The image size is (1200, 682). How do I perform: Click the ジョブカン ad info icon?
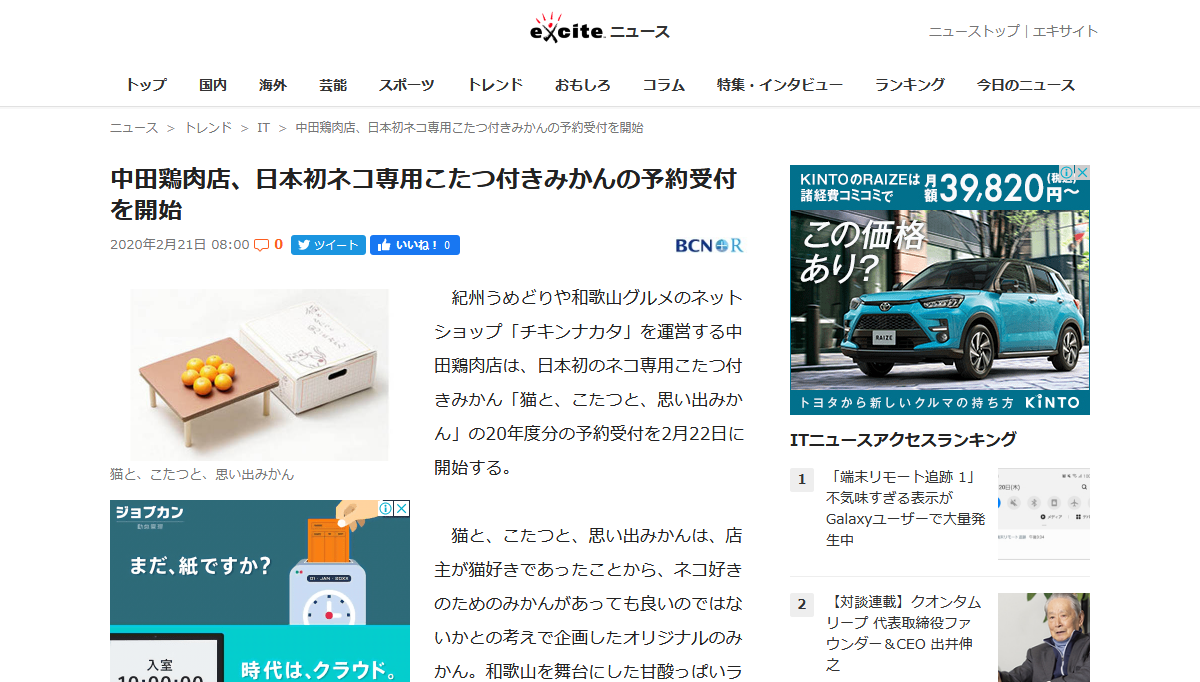pos(386,508)
